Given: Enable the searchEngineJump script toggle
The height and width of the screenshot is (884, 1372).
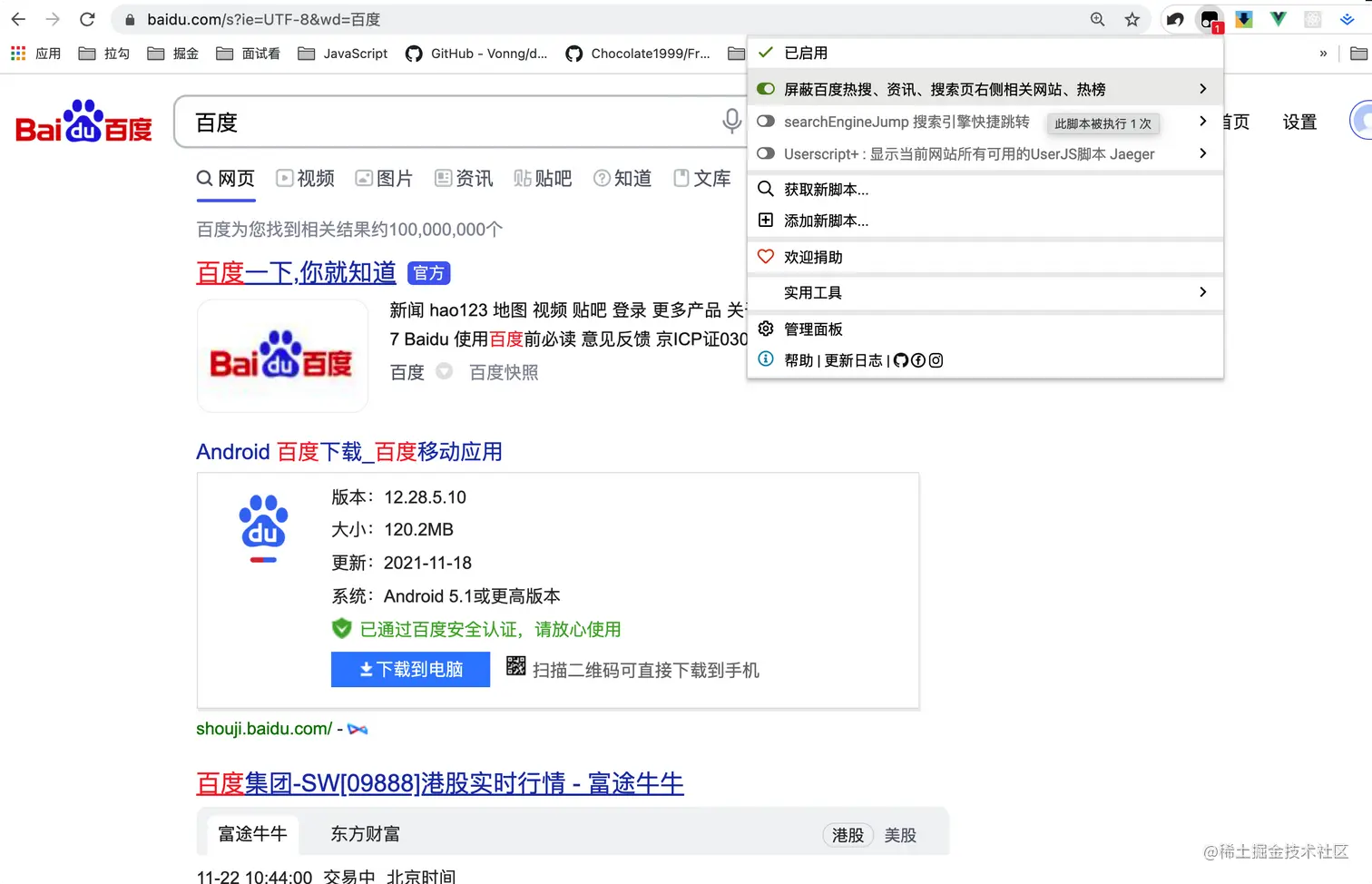Looking at the screenshot, I should [x=766, y=122].
